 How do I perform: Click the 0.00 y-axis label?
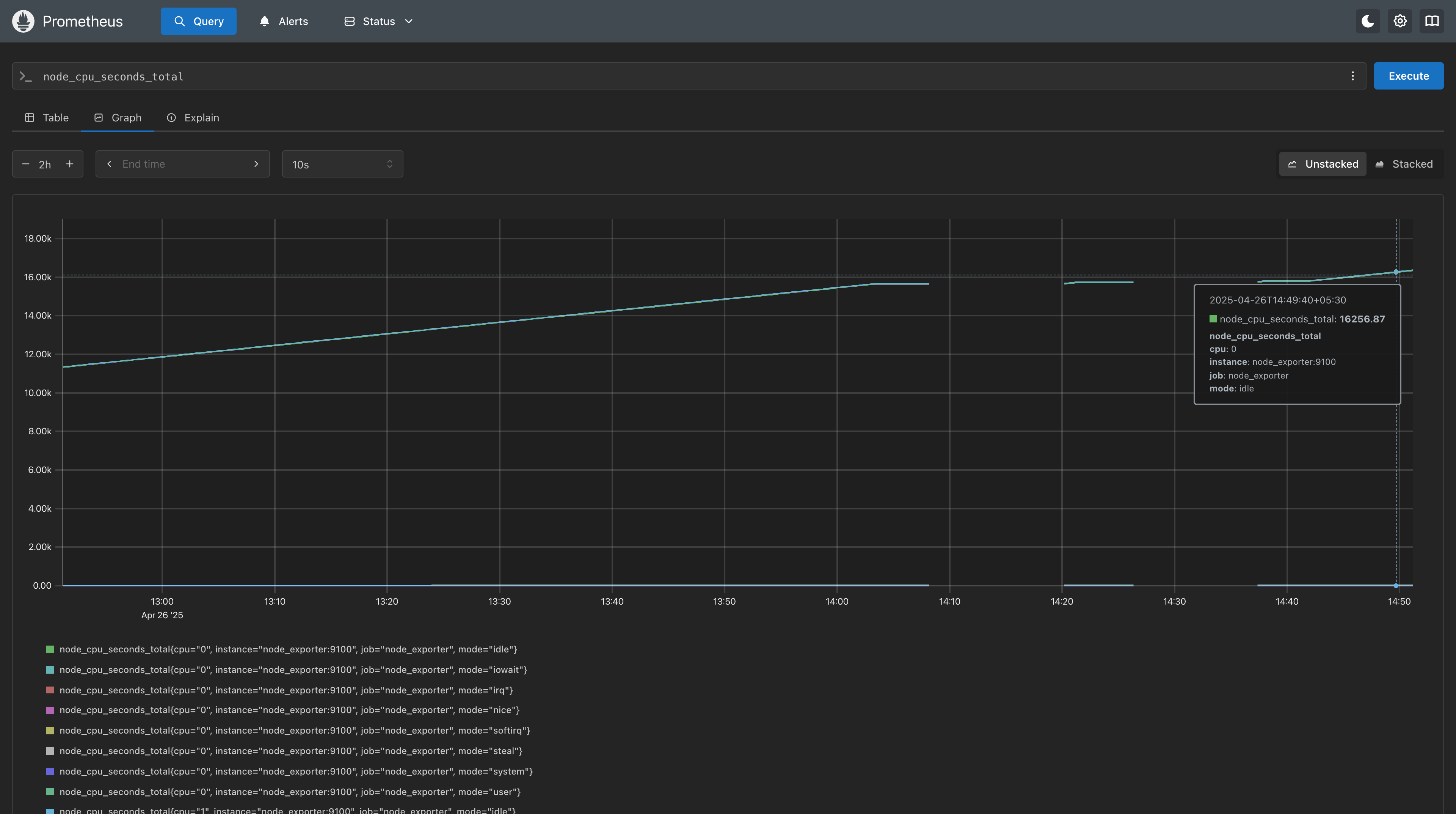(x=42, y=586)
